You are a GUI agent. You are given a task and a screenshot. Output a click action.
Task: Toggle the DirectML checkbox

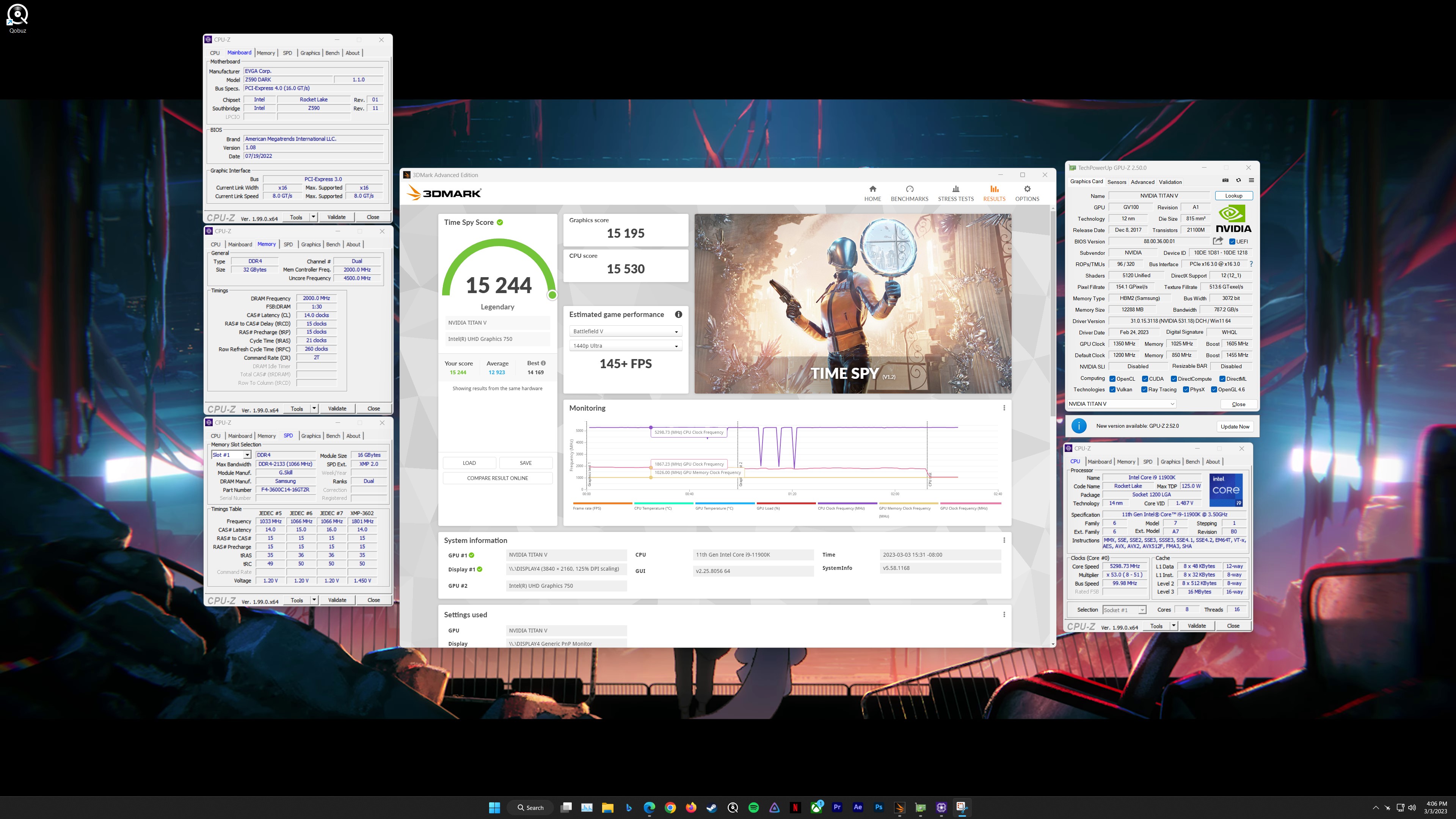pos(1222,379)
